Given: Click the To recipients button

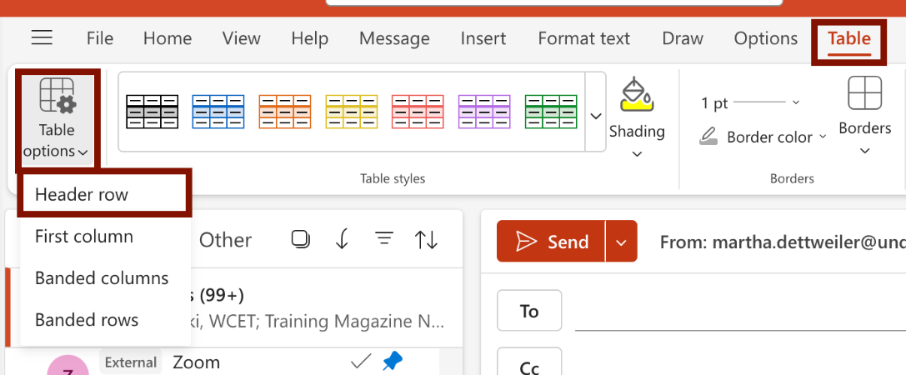Looking at the screenshot, I should pyautogui.click(x=529, y=311).
